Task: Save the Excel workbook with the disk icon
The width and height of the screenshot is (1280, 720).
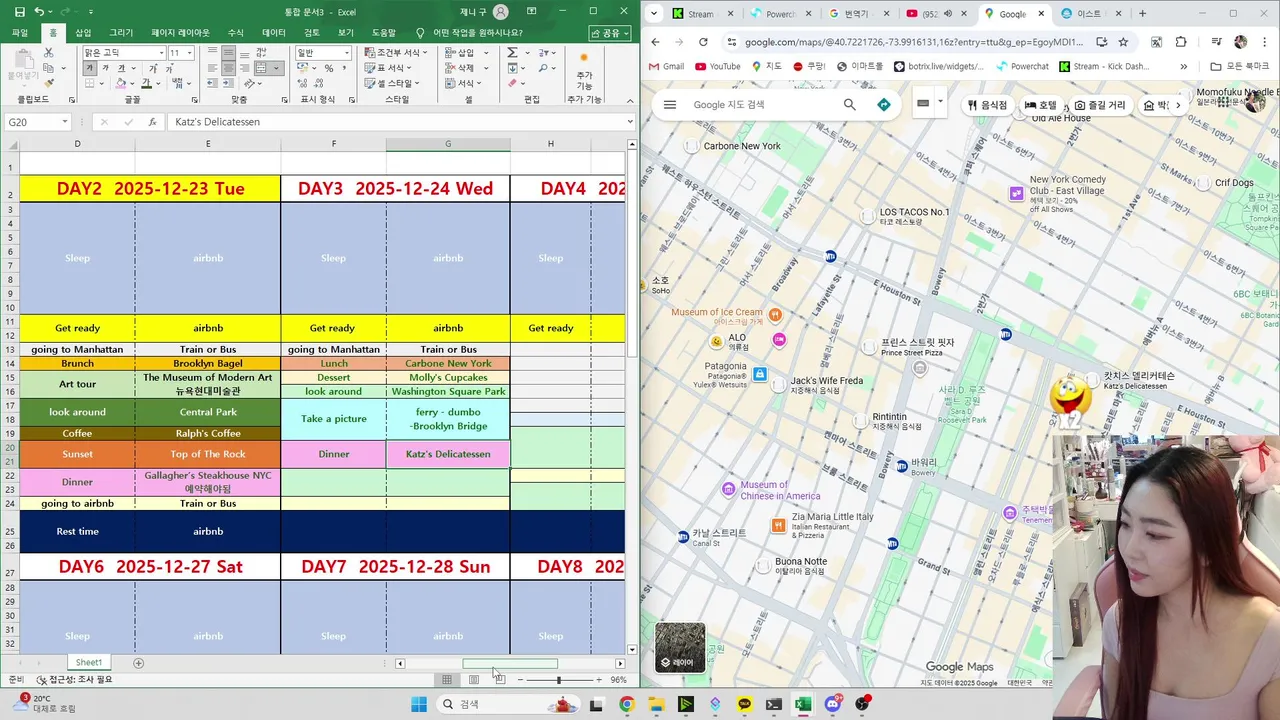Action: tap(20, 12)
